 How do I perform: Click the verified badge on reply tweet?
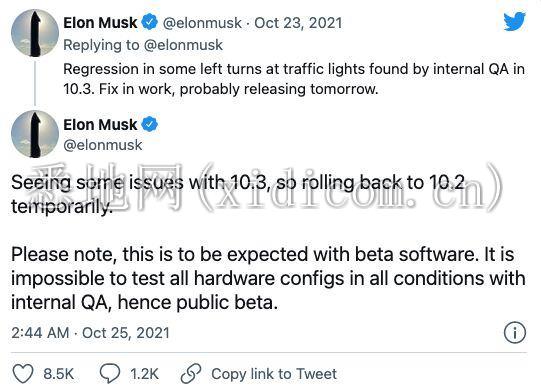pos(149,23)
